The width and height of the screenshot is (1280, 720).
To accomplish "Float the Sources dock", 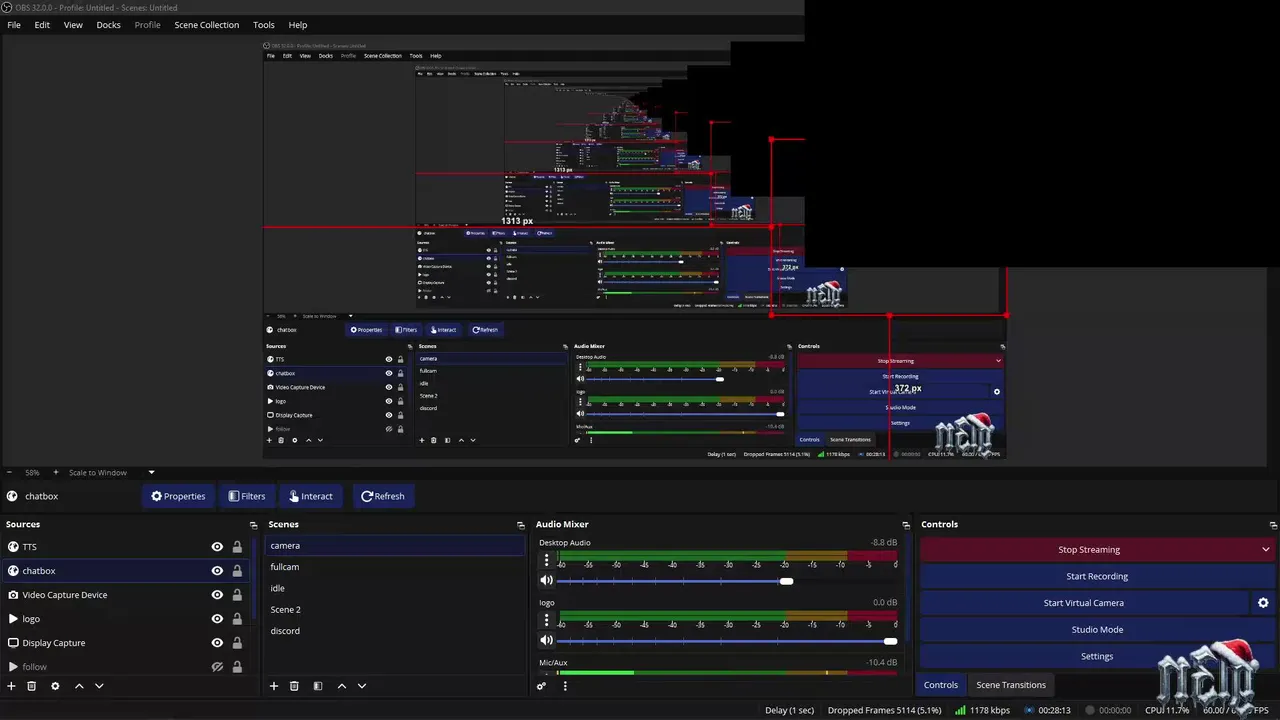I will click(254, 525).
